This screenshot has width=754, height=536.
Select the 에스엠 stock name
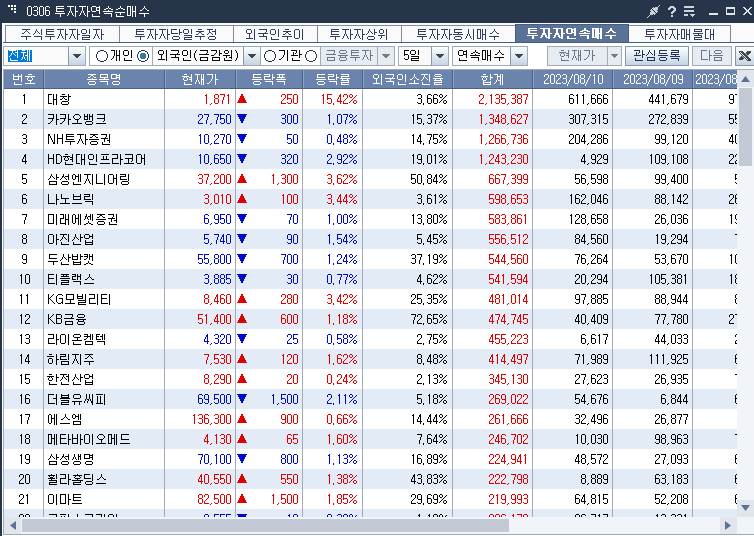click(64, 419)
